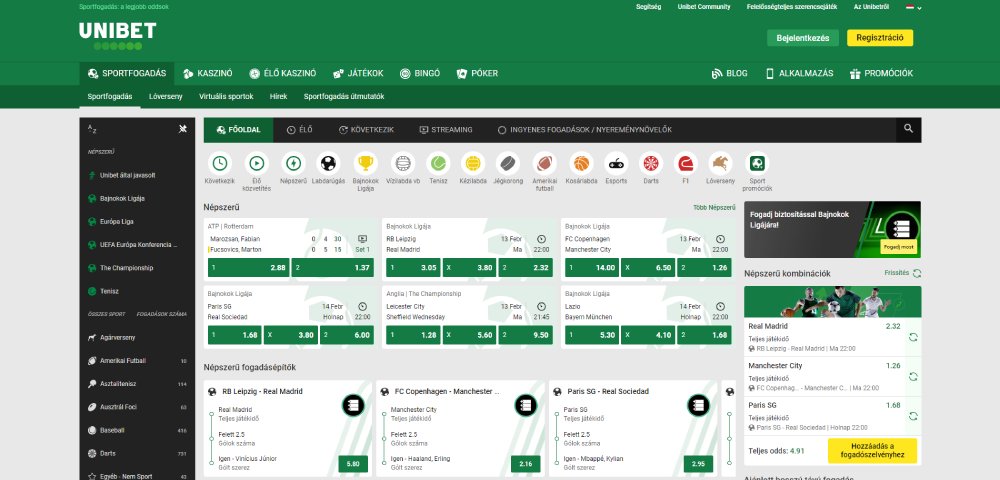This screenshot has width=1000, height=480.
Task: Expand Amerikai Futball in the sidebar
Action: point(123,360)
